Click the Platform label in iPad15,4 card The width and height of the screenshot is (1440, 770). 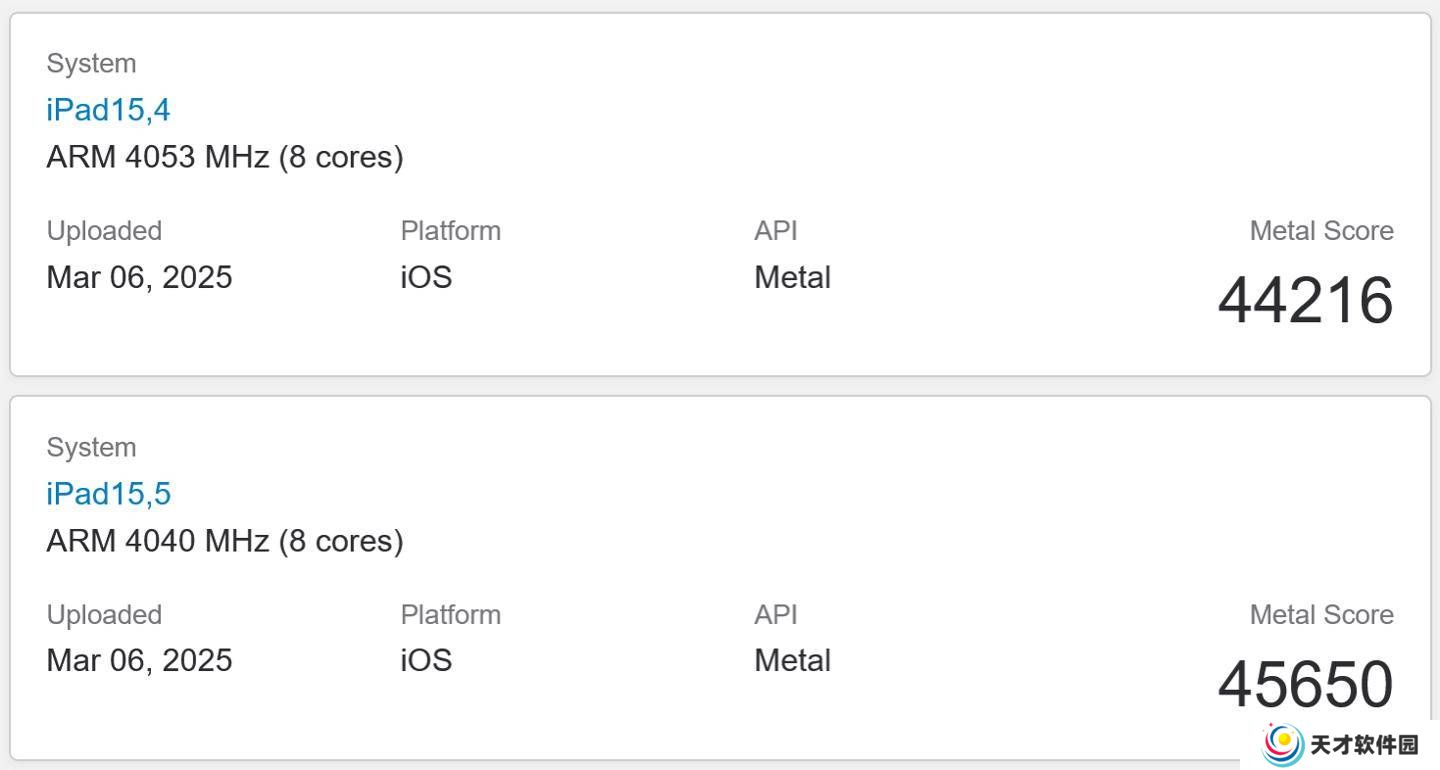(450, 231)
